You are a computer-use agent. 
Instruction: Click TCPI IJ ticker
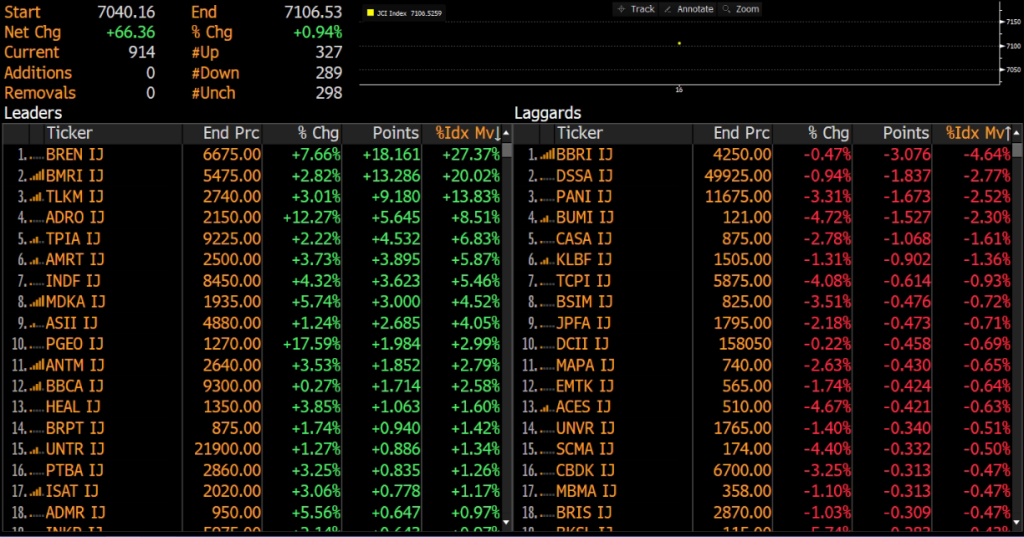click(583, 281)
